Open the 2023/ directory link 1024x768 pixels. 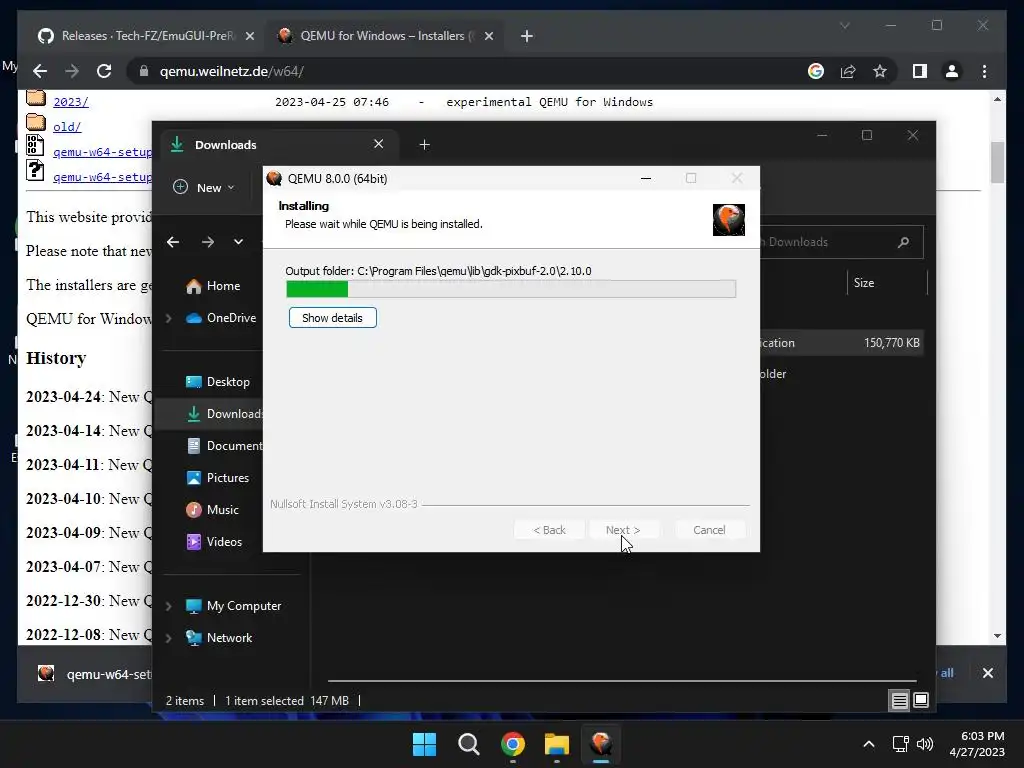[x=71, y=102]
